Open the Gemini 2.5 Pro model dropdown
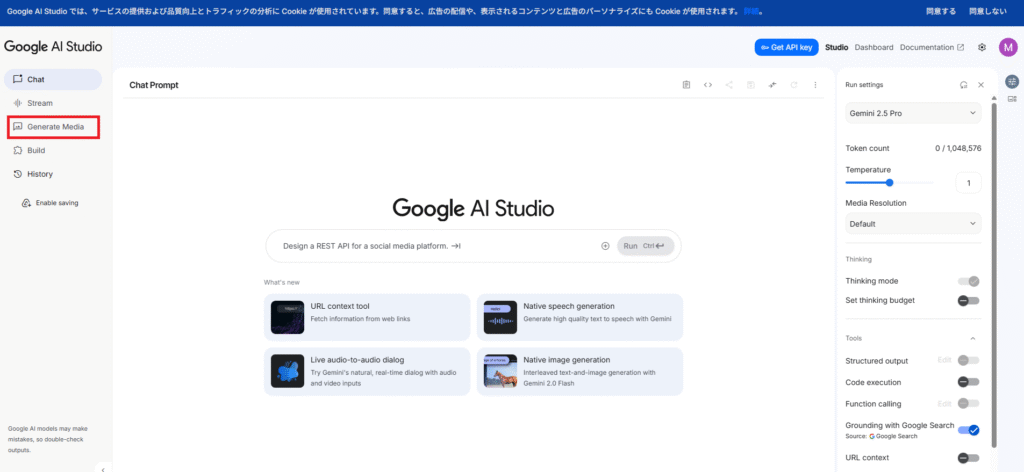This screenshot has height=472, width=1024. [913, 113]
